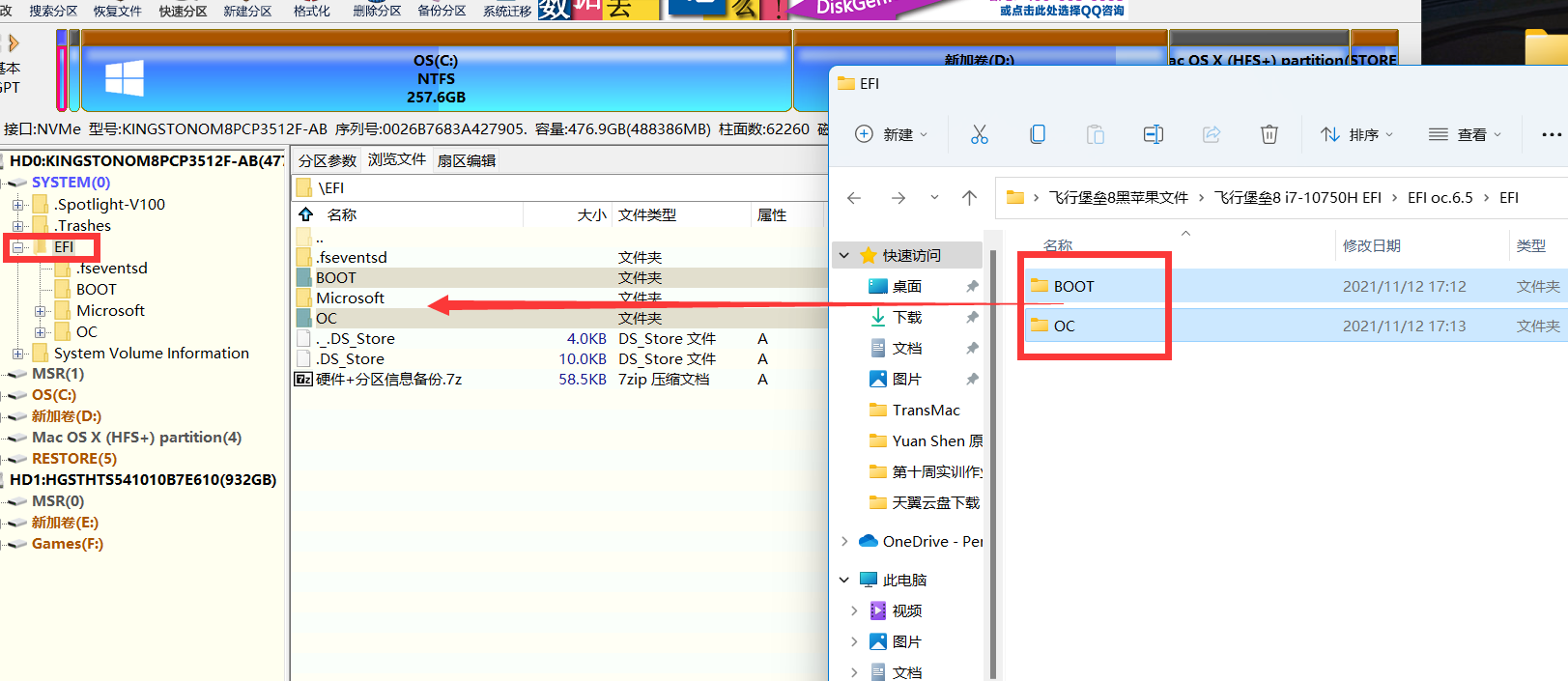Click the parent directory arrow in DiskGenius file list
The height and width of the screenshot is (681, 1568).
pyautogui.click(x=306, y=214)
